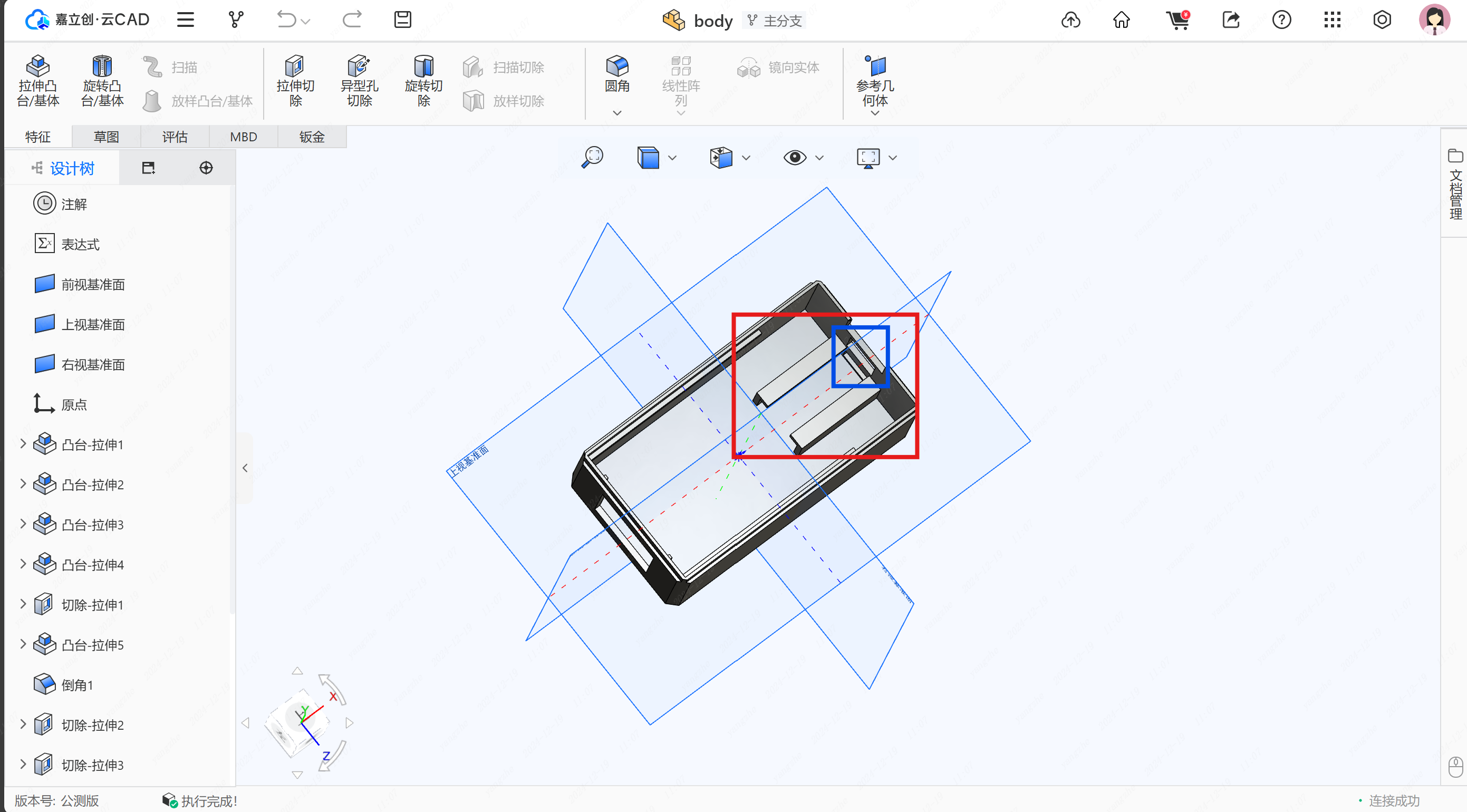Select the Revolve Boss/Base (旋转凸台/基体) tool
Viewport: 1467px width, 812px height.
tap(102, 80)
